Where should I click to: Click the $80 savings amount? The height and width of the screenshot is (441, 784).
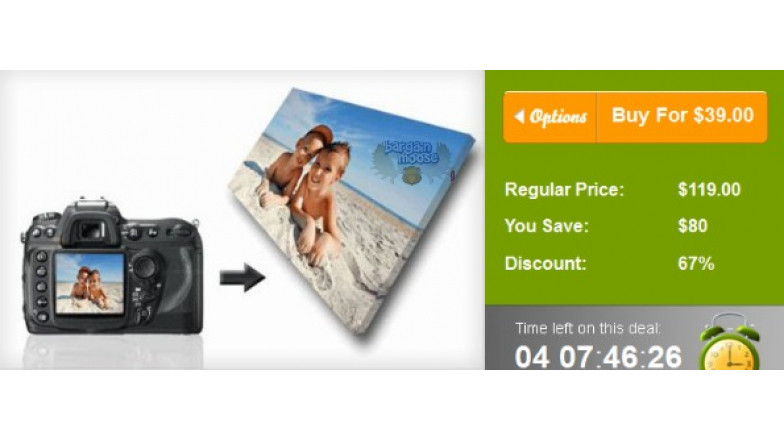pos(692,226)
